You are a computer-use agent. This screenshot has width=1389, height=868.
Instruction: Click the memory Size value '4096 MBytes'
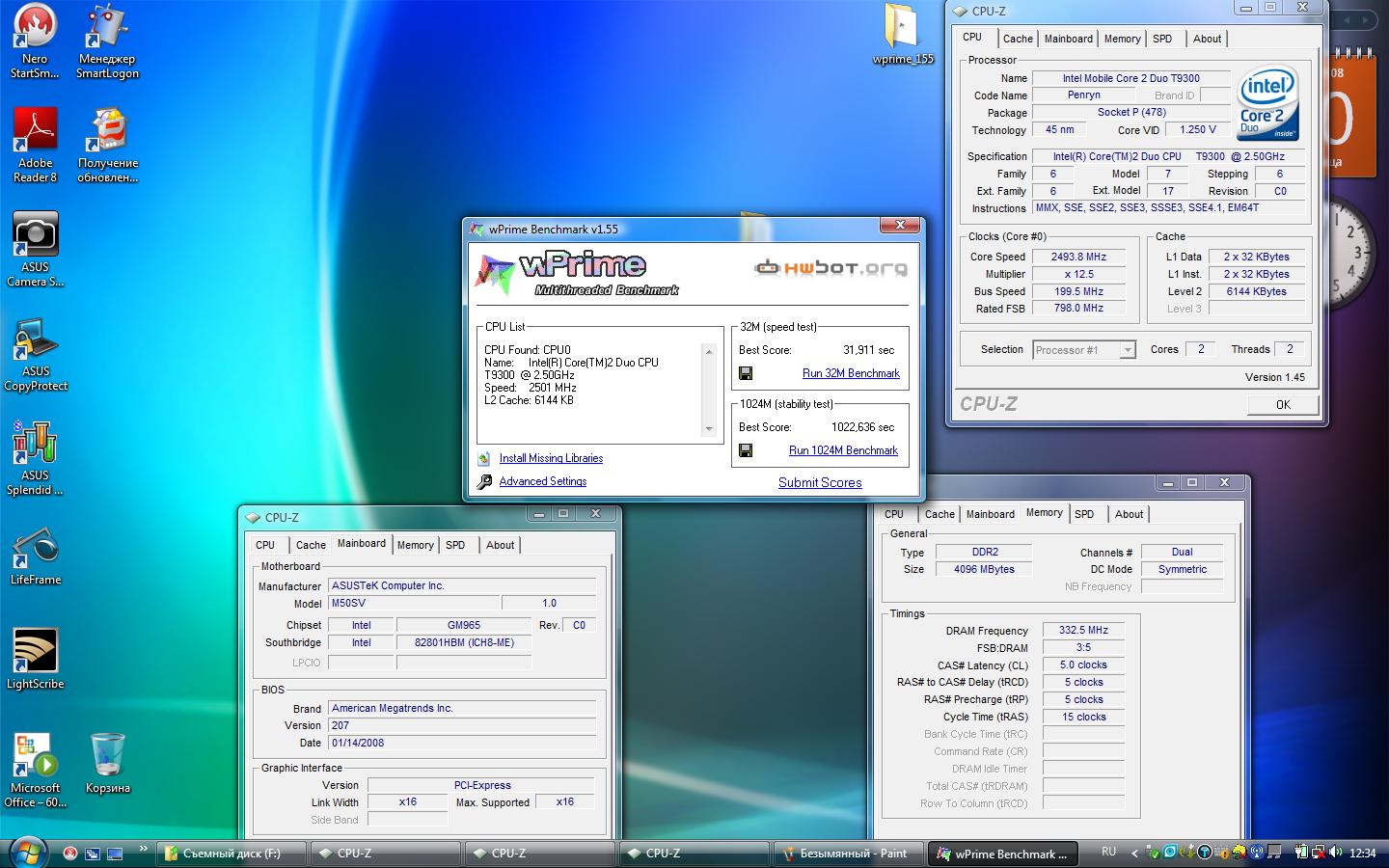click(985, 569)
